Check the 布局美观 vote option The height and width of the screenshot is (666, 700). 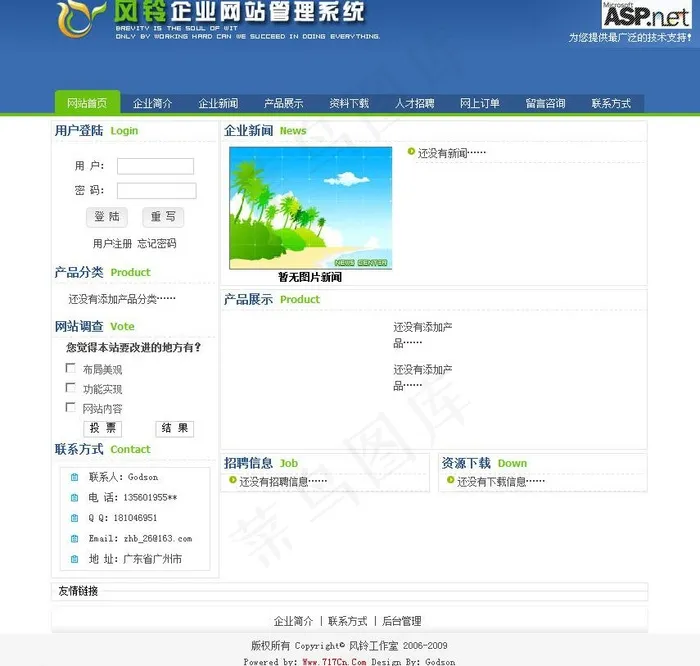pos(71,368)
